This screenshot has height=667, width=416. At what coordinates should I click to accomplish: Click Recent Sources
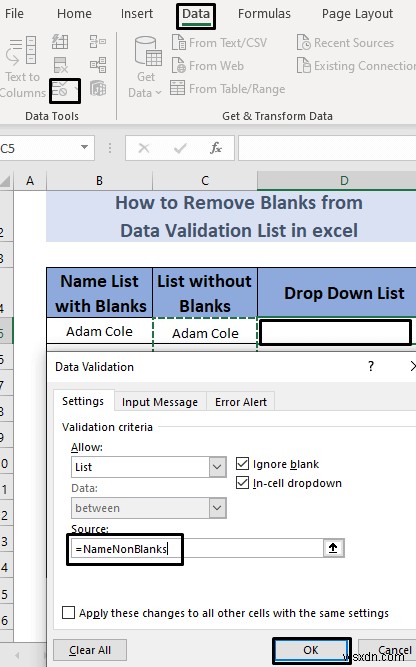[345, 43]
